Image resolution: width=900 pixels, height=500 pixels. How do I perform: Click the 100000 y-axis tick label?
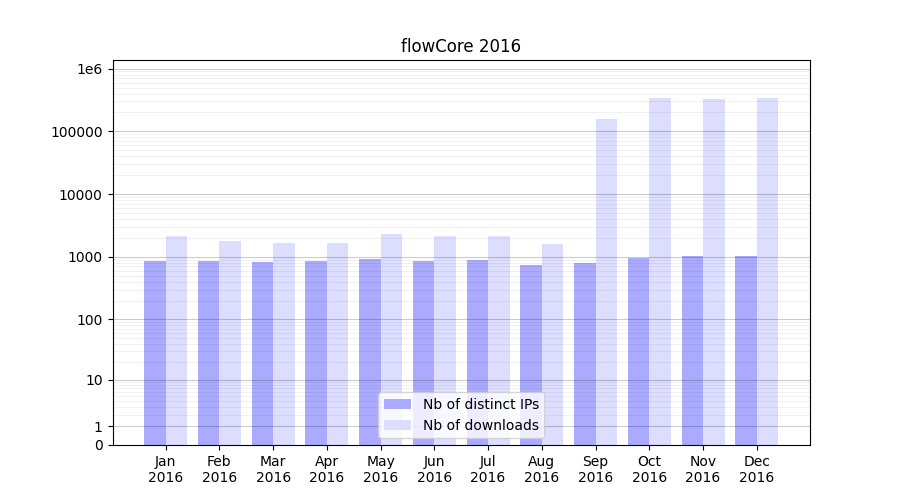click(x=79, y=132)
